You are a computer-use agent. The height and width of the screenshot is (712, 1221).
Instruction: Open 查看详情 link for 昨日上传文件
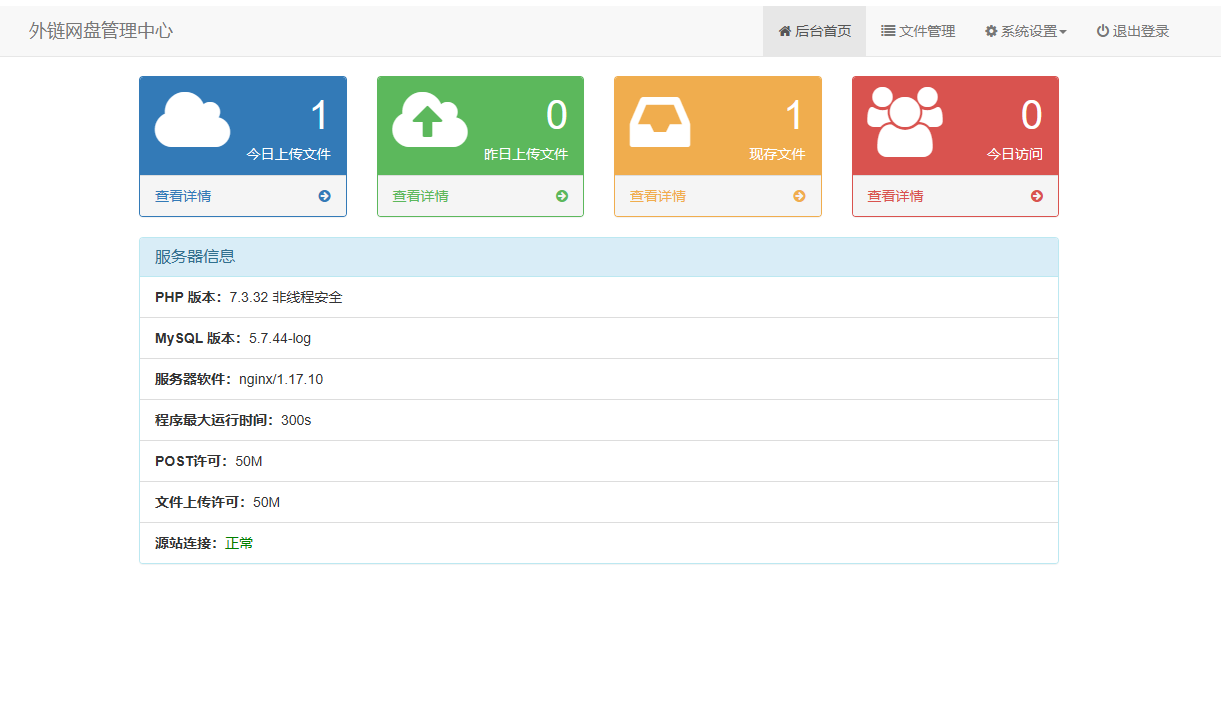420,196
